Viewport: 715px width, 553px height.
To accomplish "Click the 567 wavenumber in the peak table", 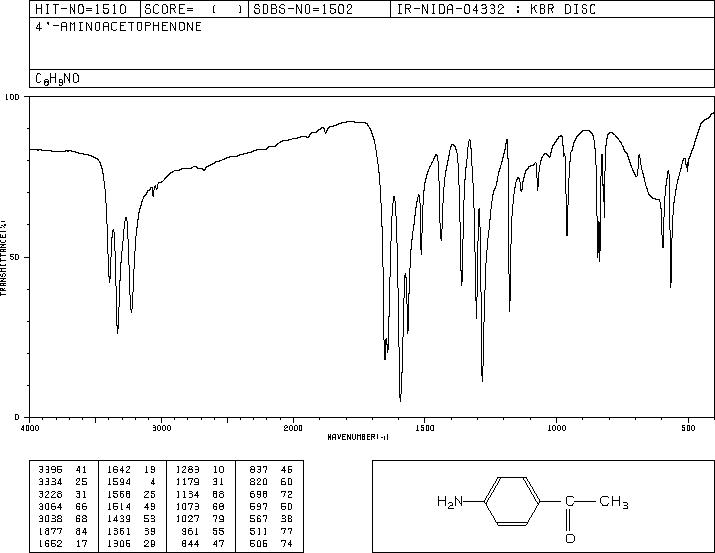I will click(259, 519).
